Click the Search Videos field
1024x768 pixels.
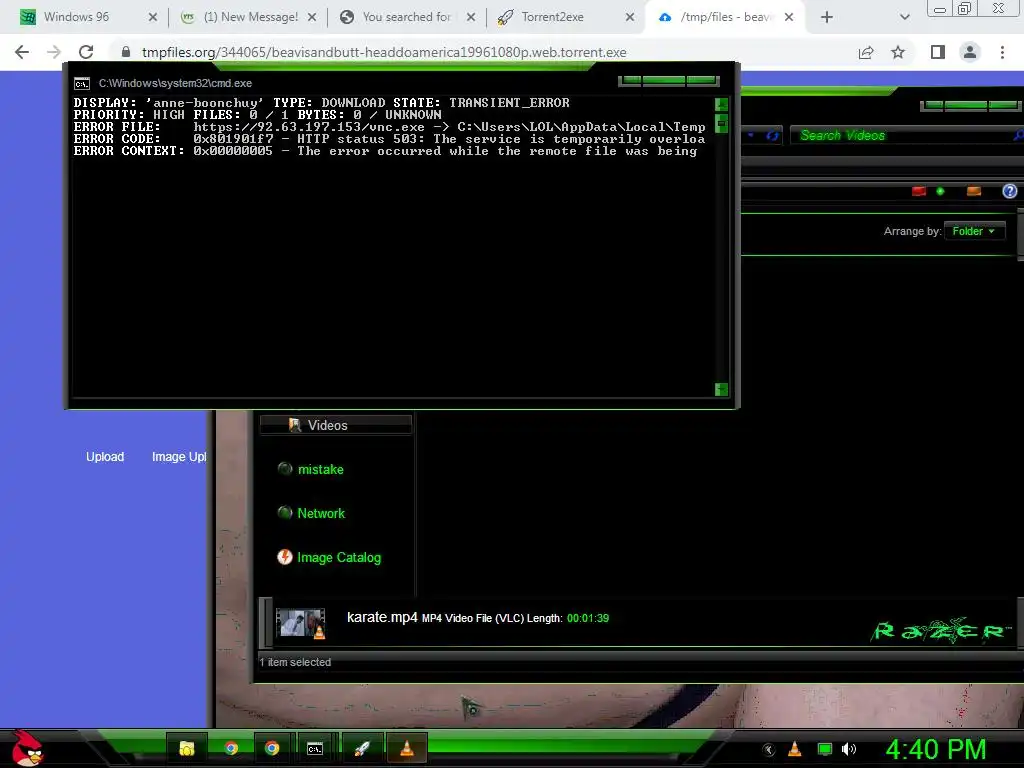coord(904,135)
